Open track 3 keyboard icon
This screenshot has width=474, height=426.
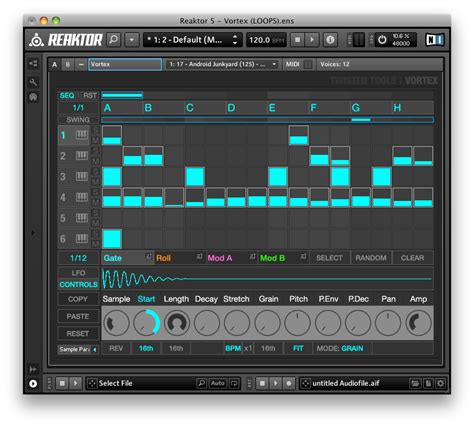[82, 176]
